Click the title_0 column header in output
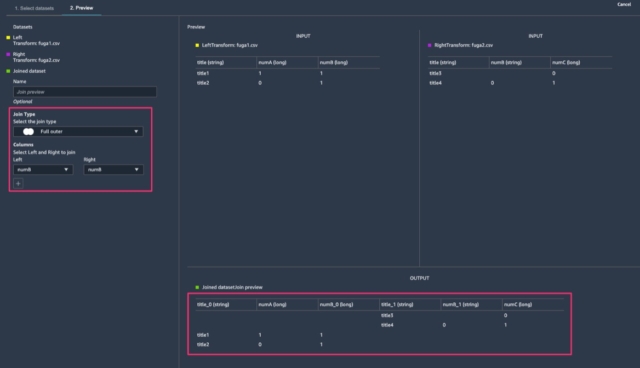Screen dimensions: 640x368 pos(213,304)
